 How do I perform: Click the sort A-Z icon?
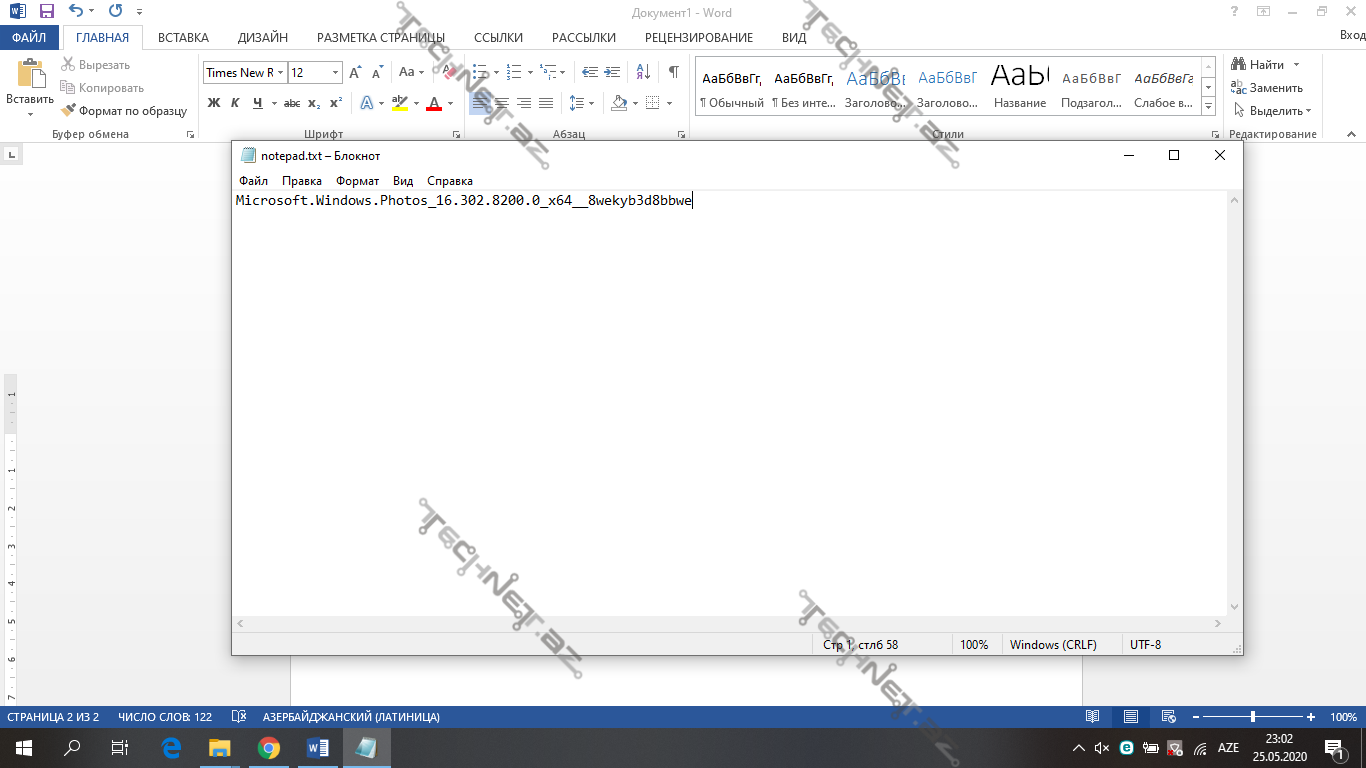pyautogui.click(x=643, y=72)
